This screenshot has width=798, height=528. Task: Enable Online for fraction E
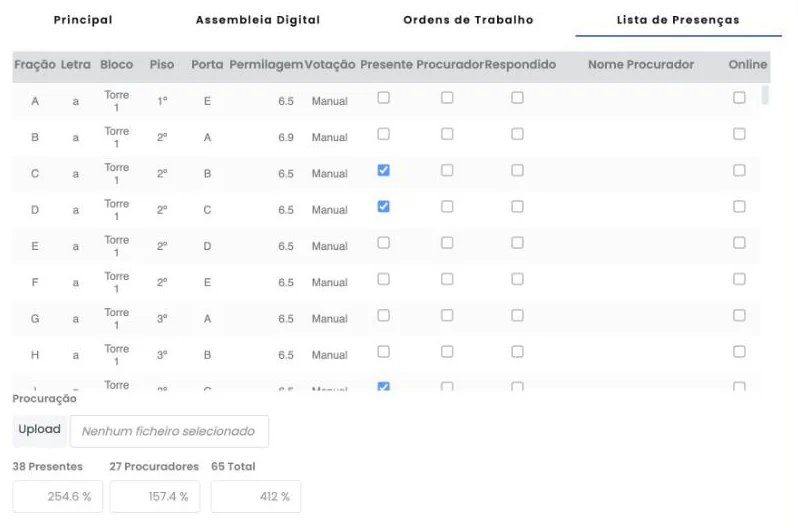click(x=739, y=243)
